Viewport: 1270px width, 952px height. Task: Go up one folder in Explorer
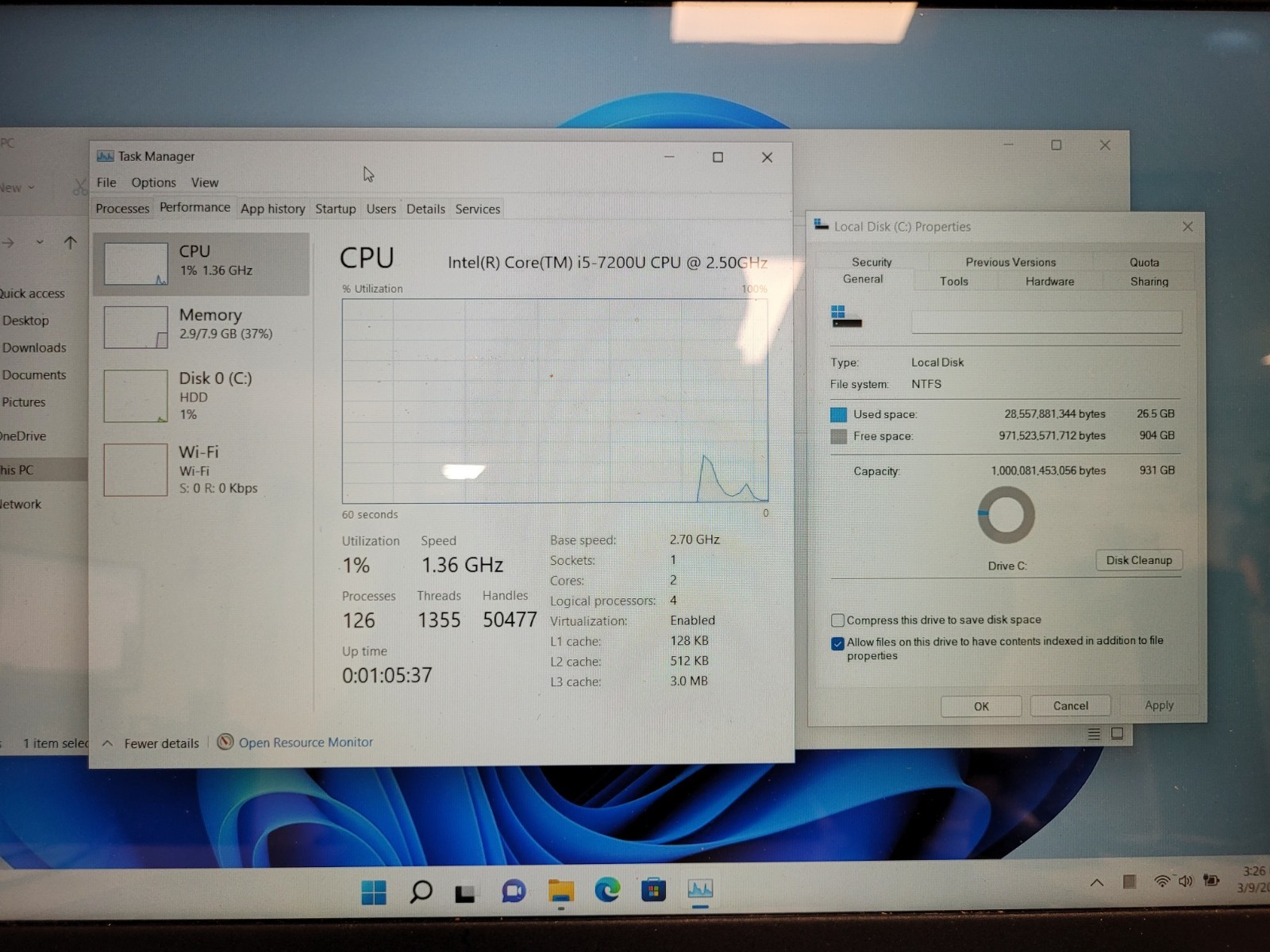(70, 243)
